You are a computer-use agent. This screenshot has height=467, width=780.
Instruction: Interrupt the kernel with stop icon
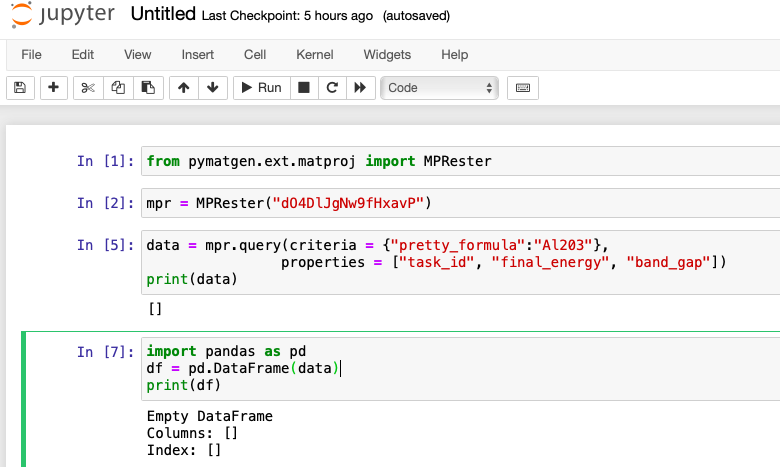tap(304, 88)
